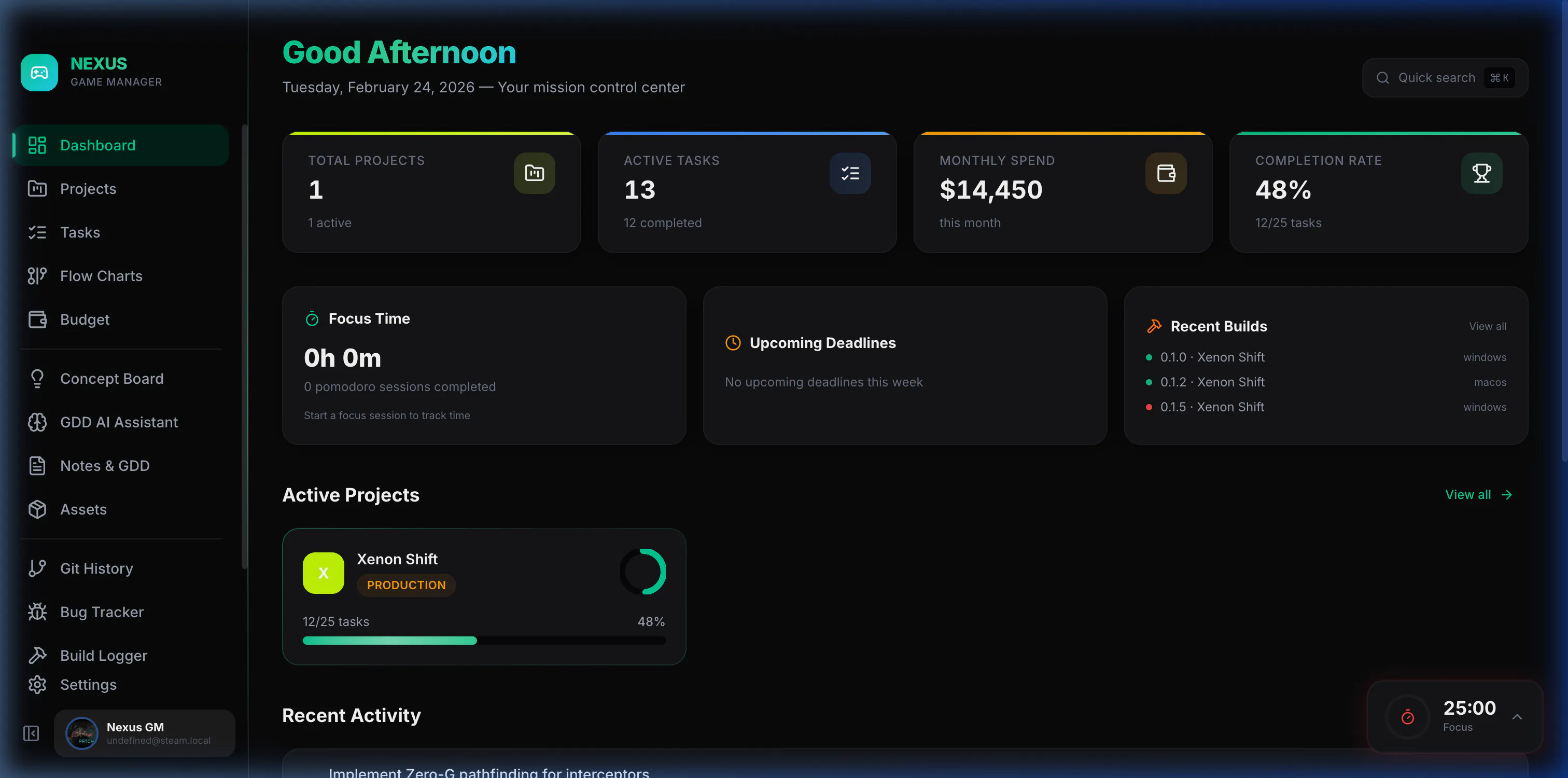Click the Git History branch icon
The height and width of the screenshot is (778, 1568).
(37, 568)
